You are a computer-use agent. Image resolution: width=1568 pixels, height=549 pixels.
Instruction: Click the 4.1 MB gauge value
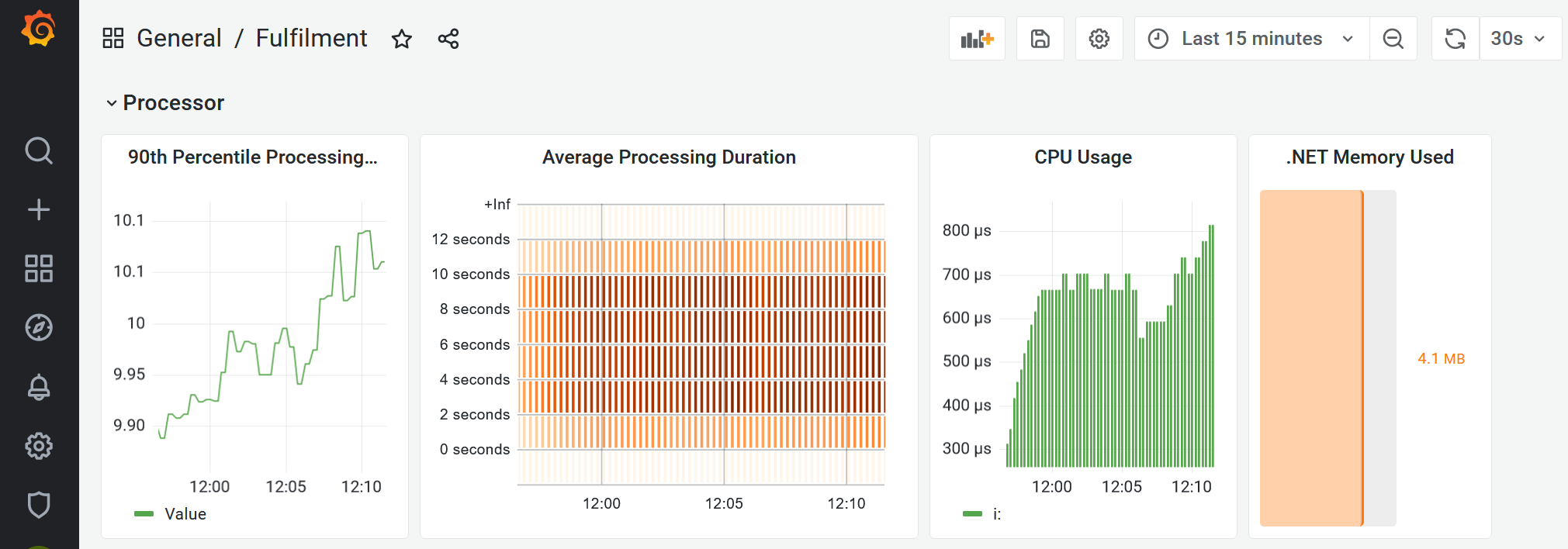[x=1441, y=359]
